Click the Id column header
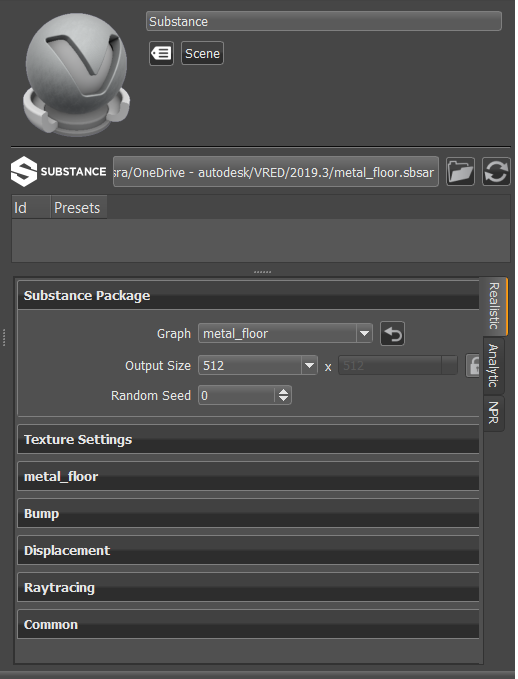Screen dimensions: 518x679 coord(31,207)
